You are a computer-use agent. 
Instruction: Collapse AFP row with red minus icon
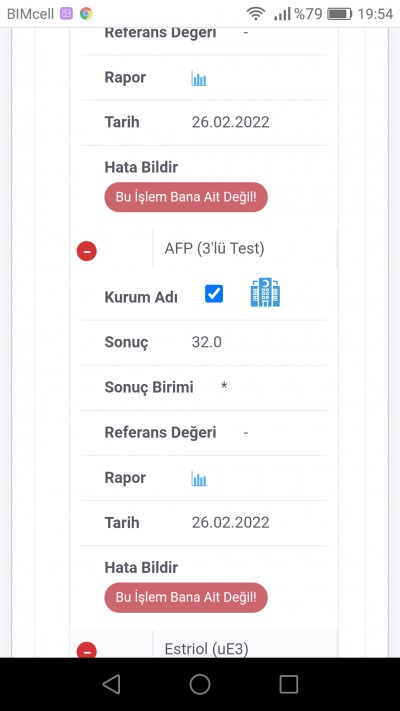87,251
